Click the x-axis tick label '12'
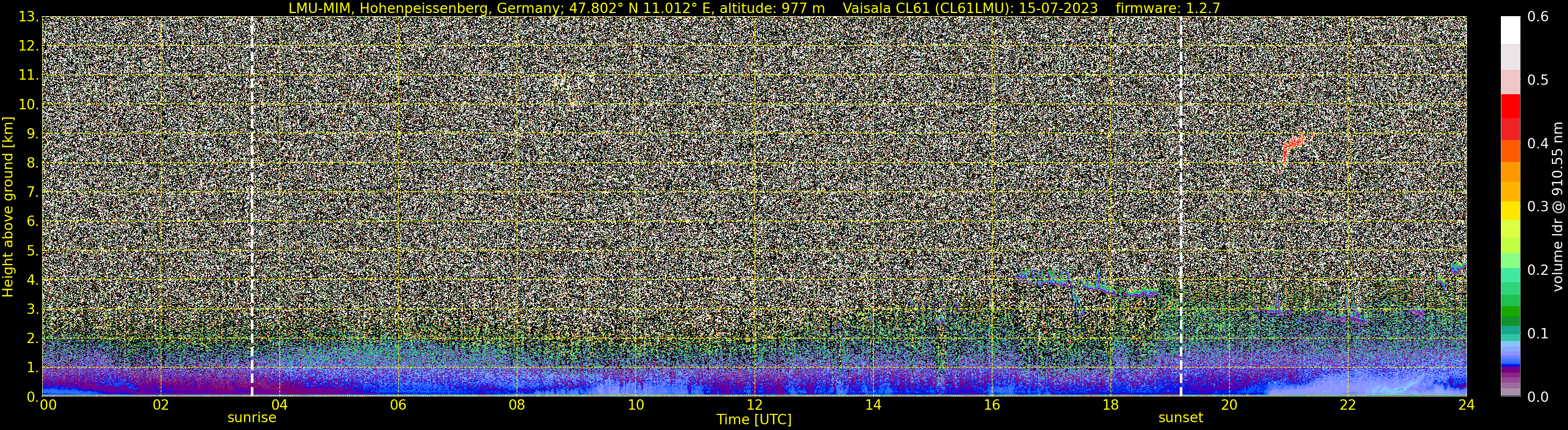This screenshot has width=1568, height=430. pos(754,405)
